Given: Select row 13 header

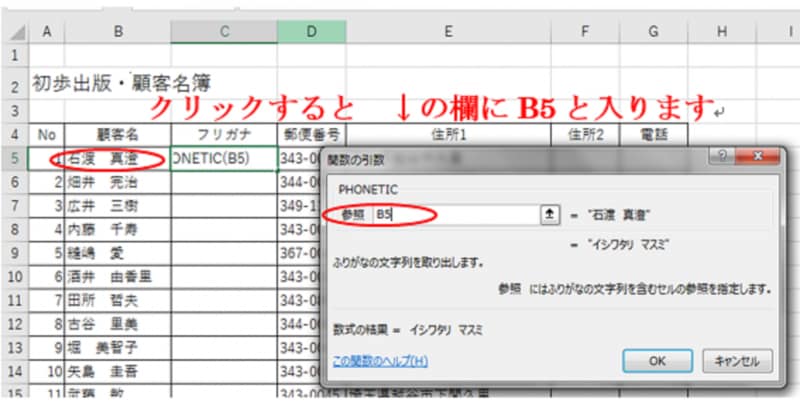Looking at the screenshot, I should [x=15, y=347].
